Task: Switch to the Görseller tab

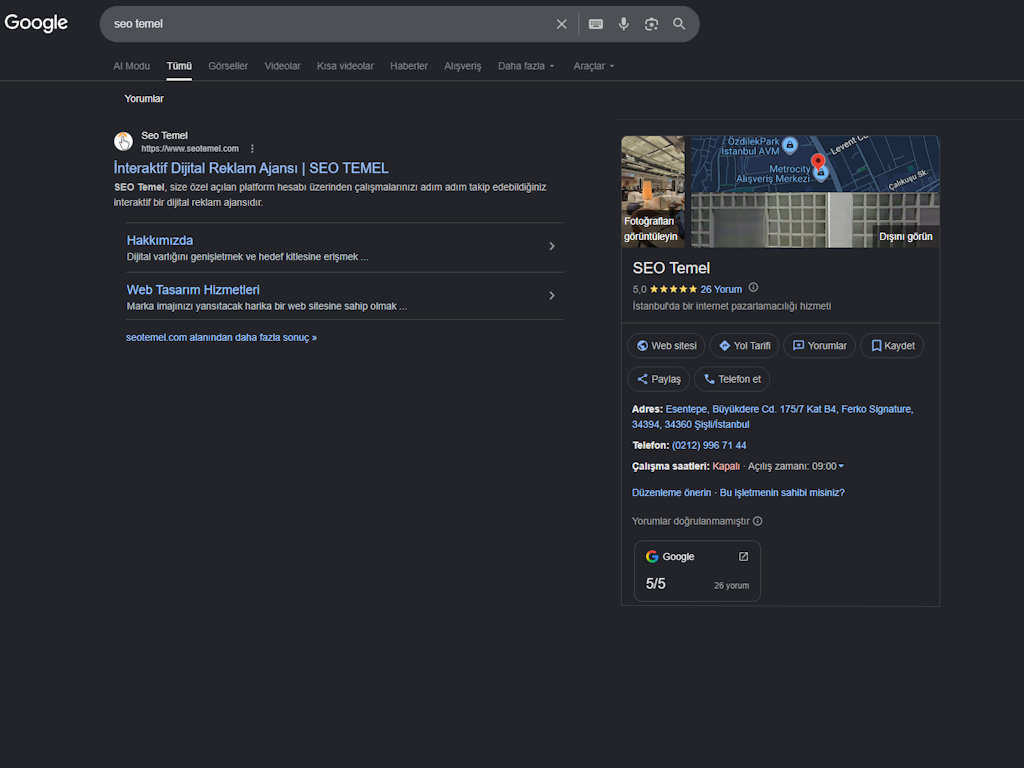Action: 228,66
